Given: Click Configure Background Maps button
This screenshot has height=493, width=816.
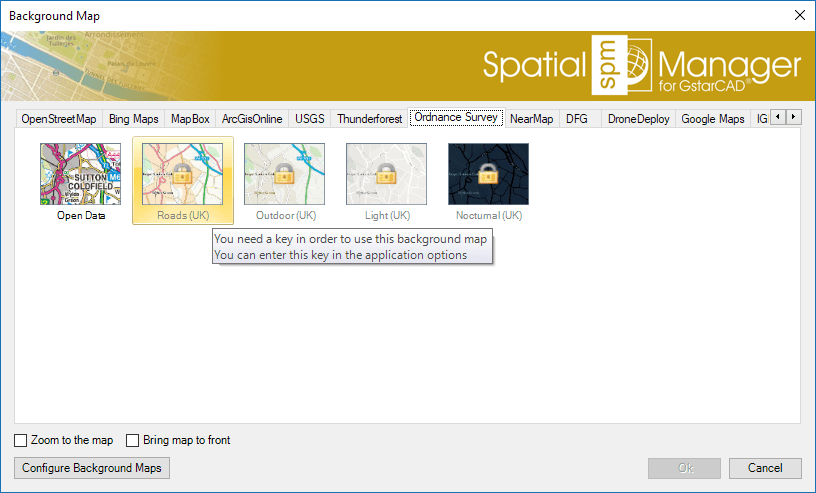Looking at the screenshot, I should 91,468.
